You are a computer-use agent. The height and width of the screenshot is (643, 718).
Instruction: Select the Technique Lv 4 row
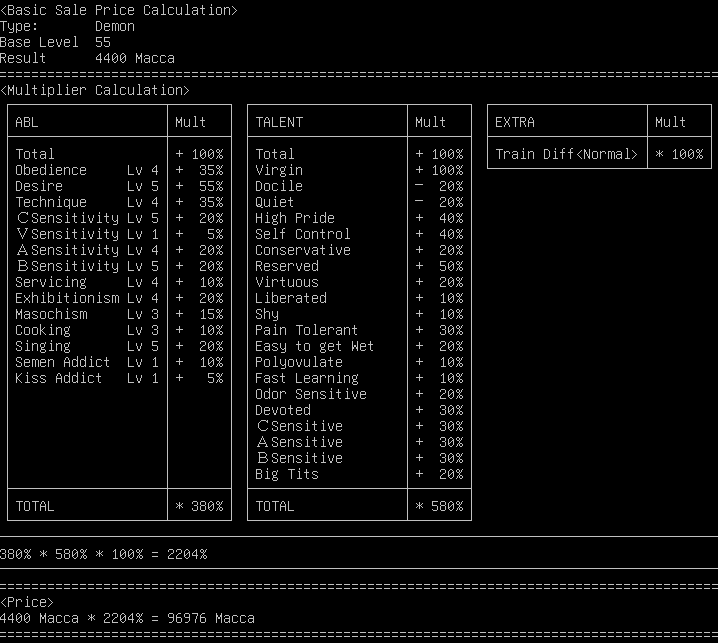click(119, 202)
